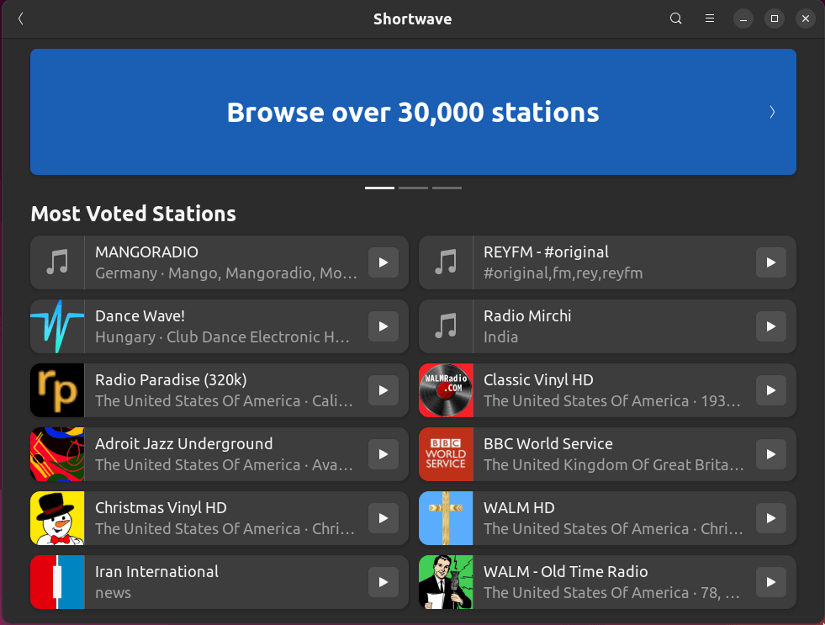The height and width of the screenshot is (625, 825).
Task: Open the Radio Mirchi station title
Action: click(527, 316)
